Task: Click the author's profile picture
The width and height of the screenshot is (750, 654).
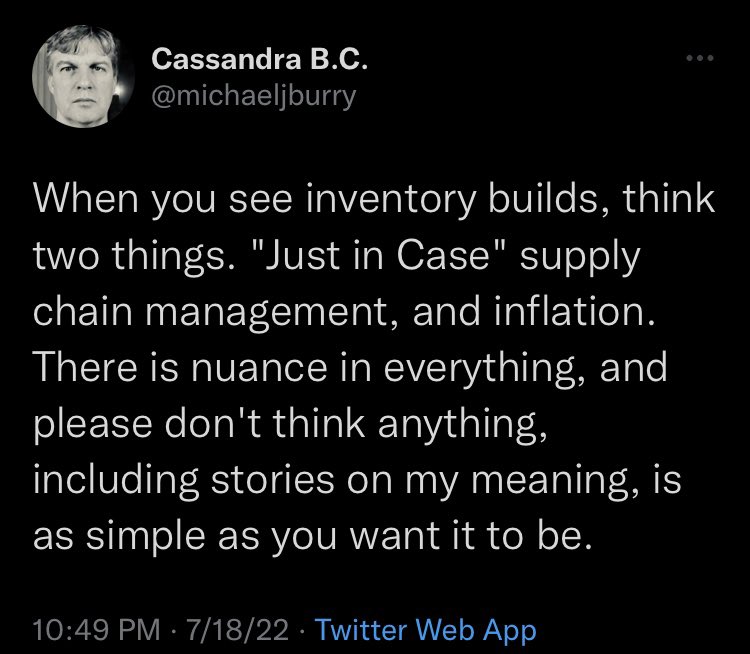Action: click(79, 78)
